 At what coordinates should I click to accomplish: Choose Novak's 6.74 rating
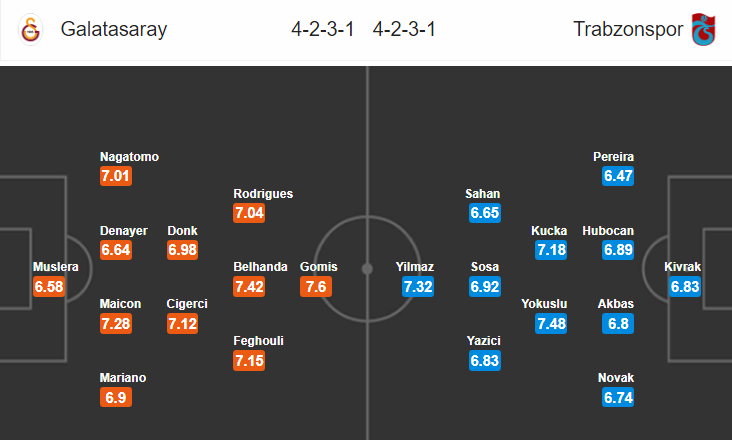pyautogui.click(x=618, y=398)
